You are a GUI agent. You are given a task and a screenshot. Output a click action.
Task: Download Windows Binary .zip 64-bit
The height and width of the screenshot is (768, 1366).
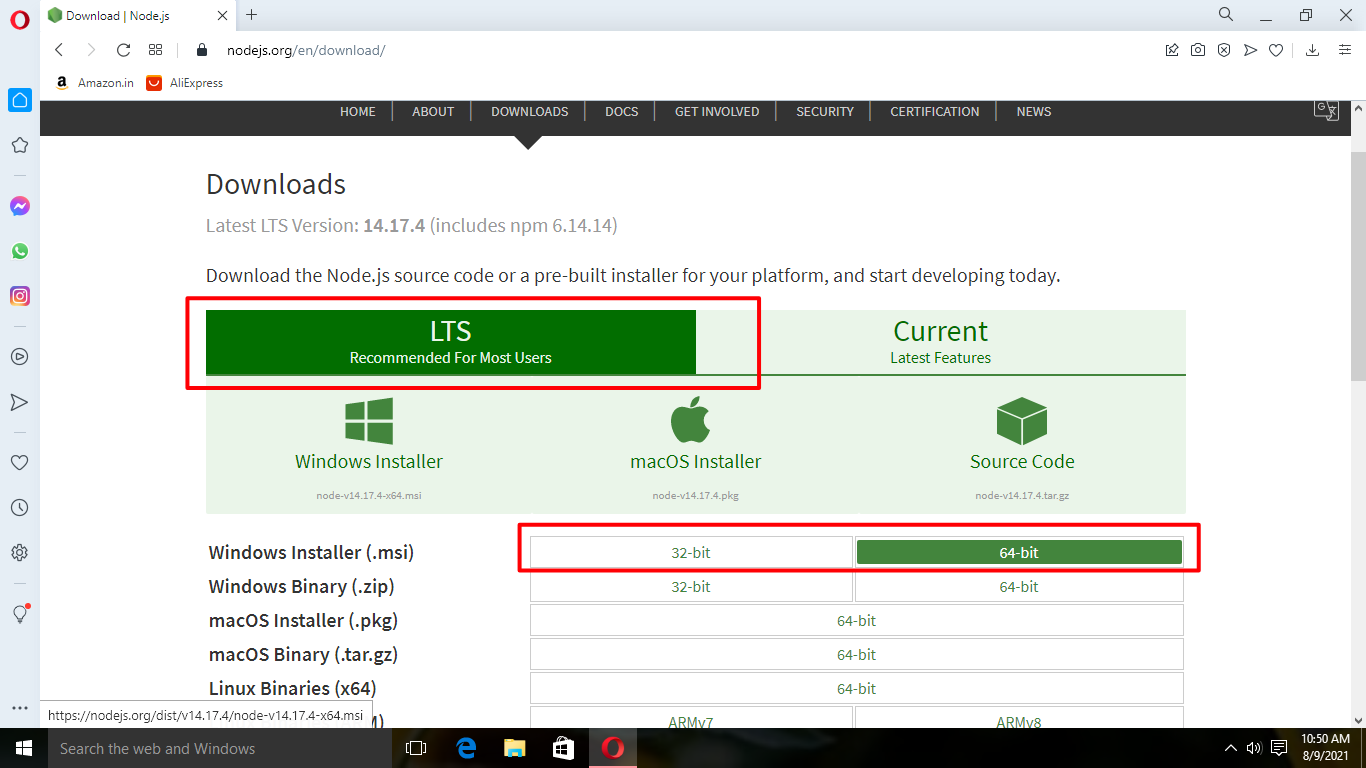(1019, 586)
